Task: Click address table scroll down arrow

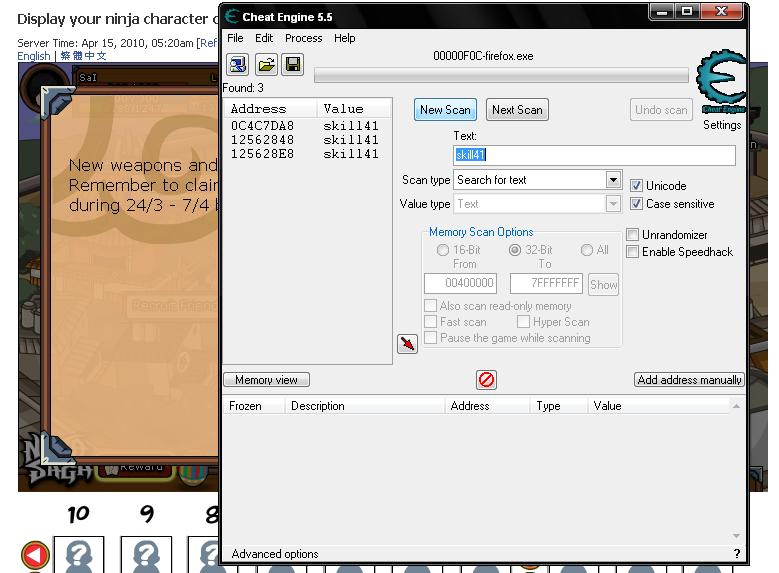Action: (x=736, y=536)
